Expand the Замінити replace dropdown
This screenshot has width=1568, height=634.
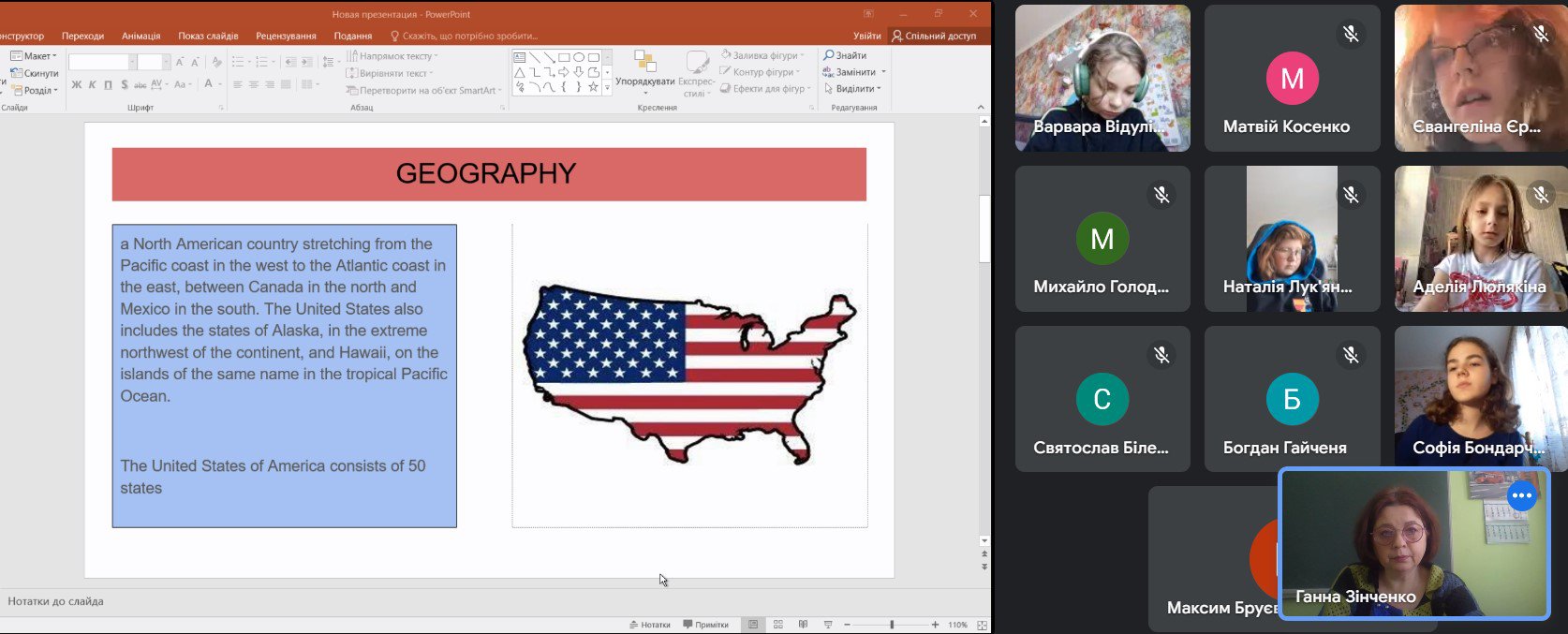click(x=883, y=72)
